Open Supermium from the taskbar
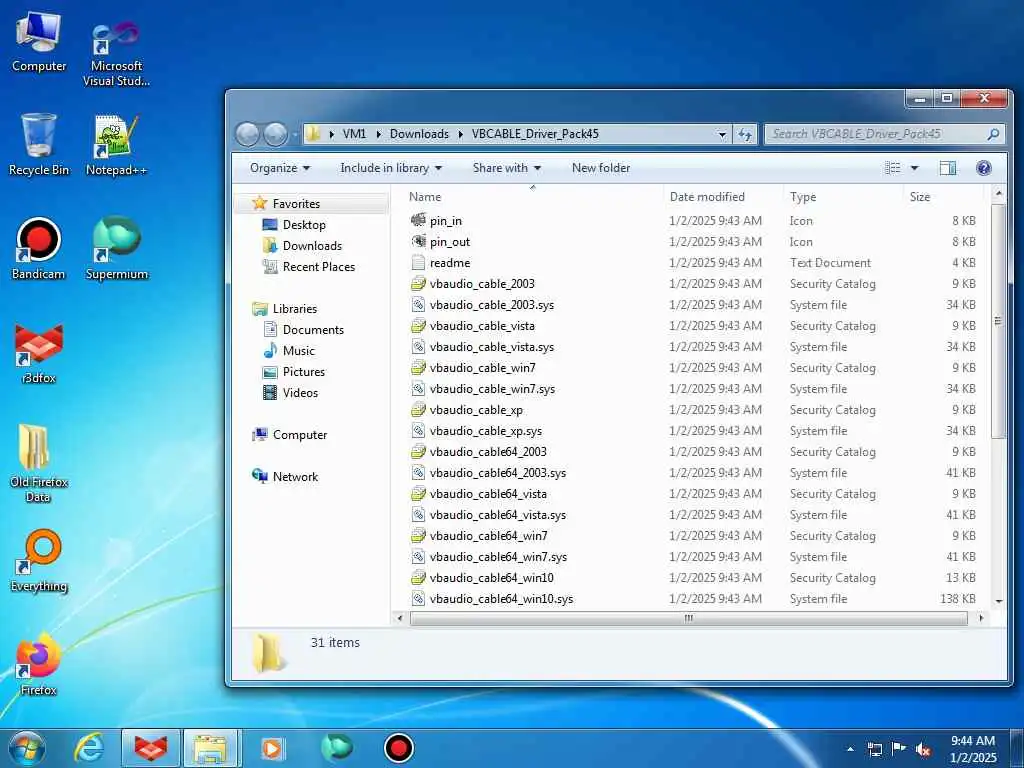The width and height of the screenshot is (1024, 768). 336,748
